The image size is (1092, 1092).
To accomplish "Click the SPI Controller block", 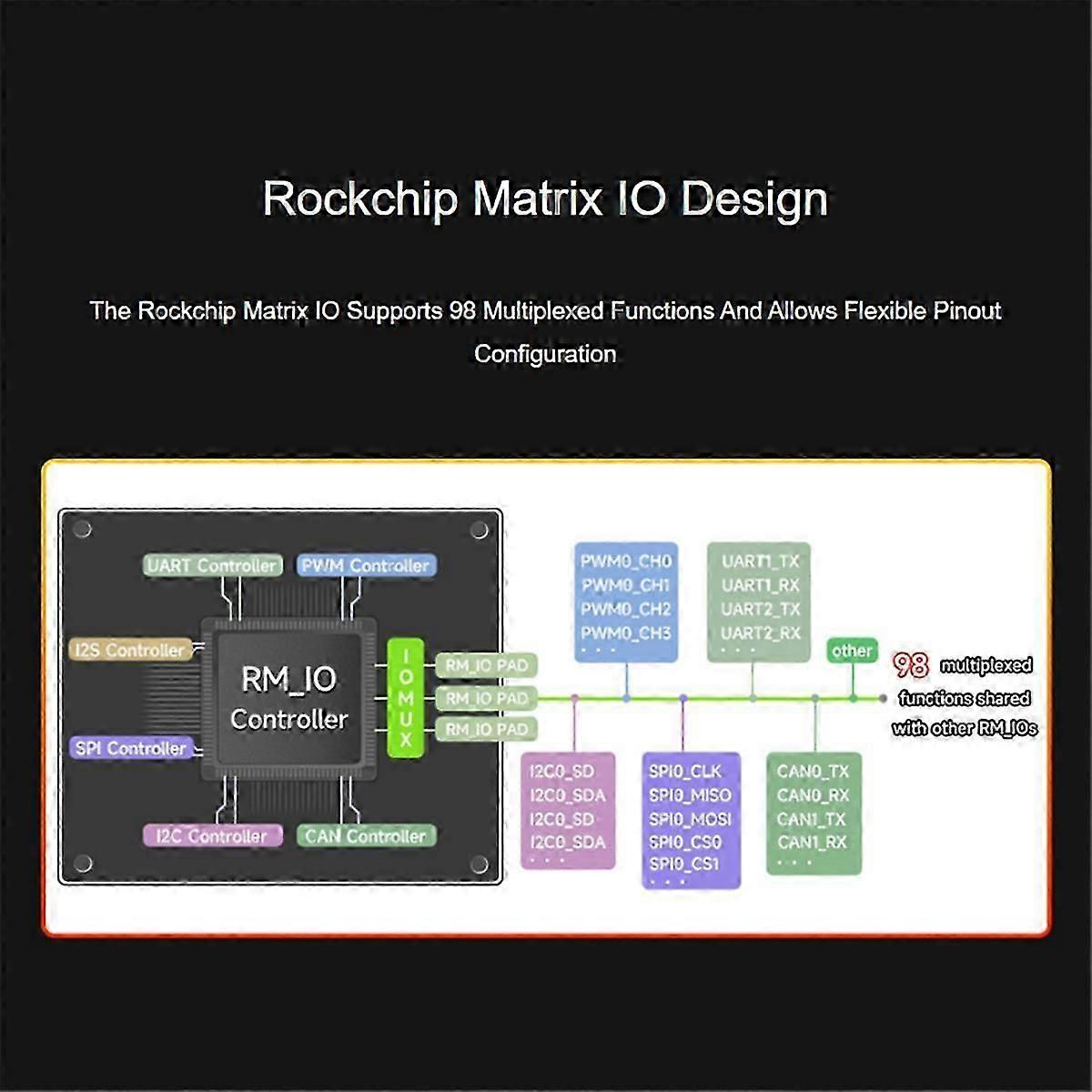I will pyautogui.click(x=130, y=748).
